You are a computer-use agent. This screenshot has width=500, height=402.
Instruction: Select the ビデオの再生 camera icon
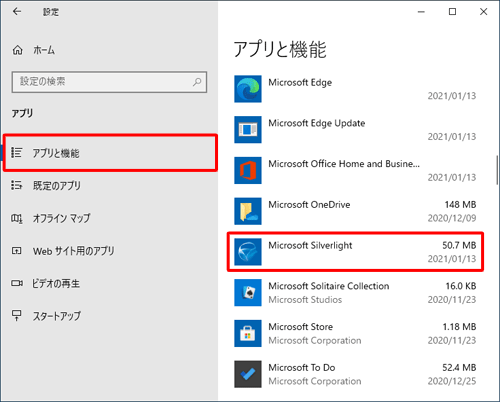[17, 283]
